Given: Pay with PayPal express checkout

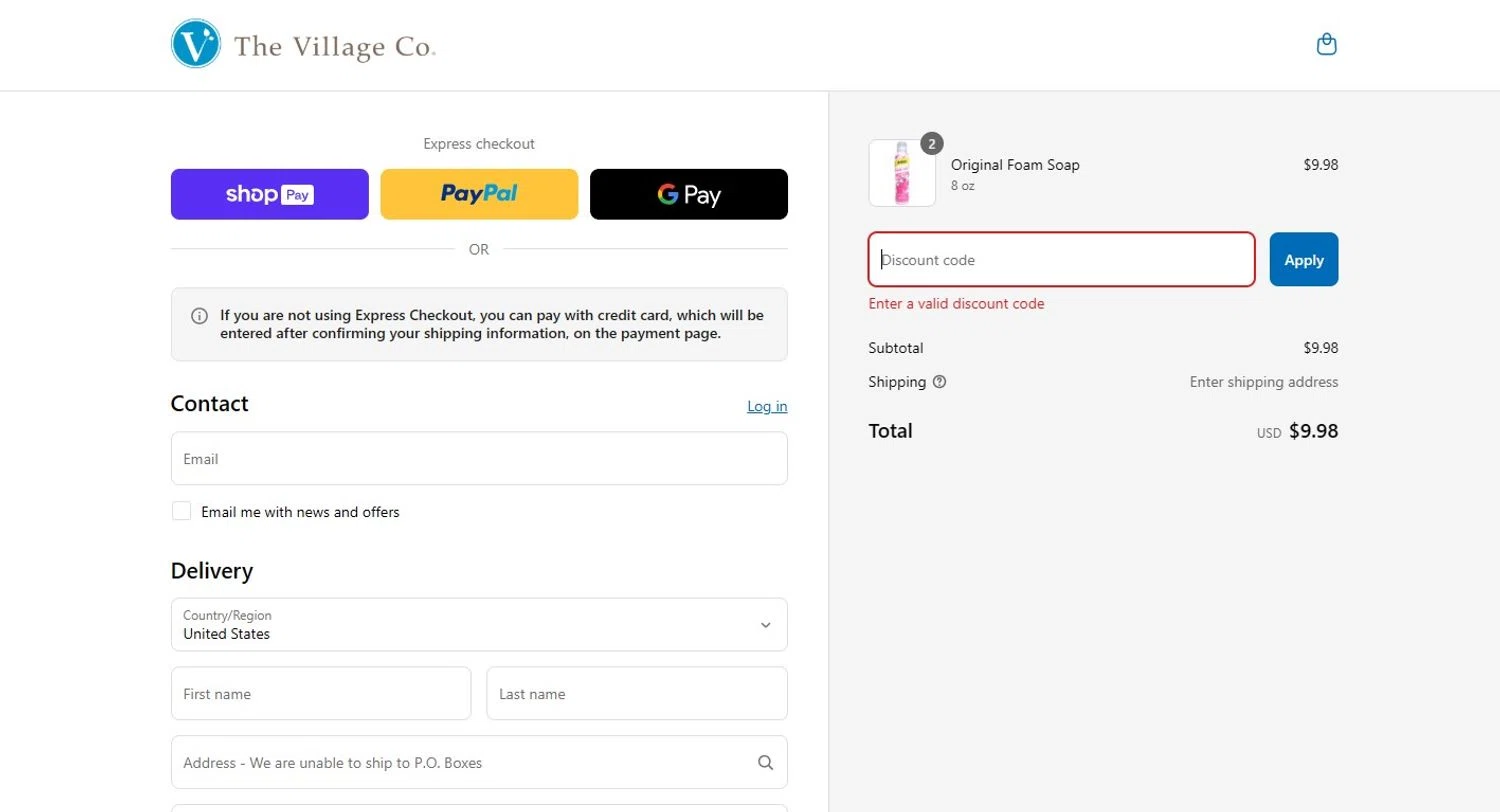Looking at the screenshot, I should click(x=479, y=194).
